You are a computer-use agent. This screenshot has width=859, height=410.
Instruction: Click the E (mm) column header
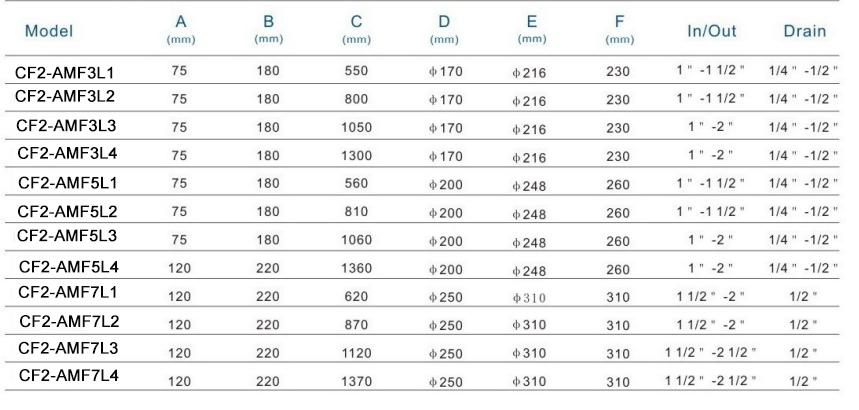click(531, 29)
